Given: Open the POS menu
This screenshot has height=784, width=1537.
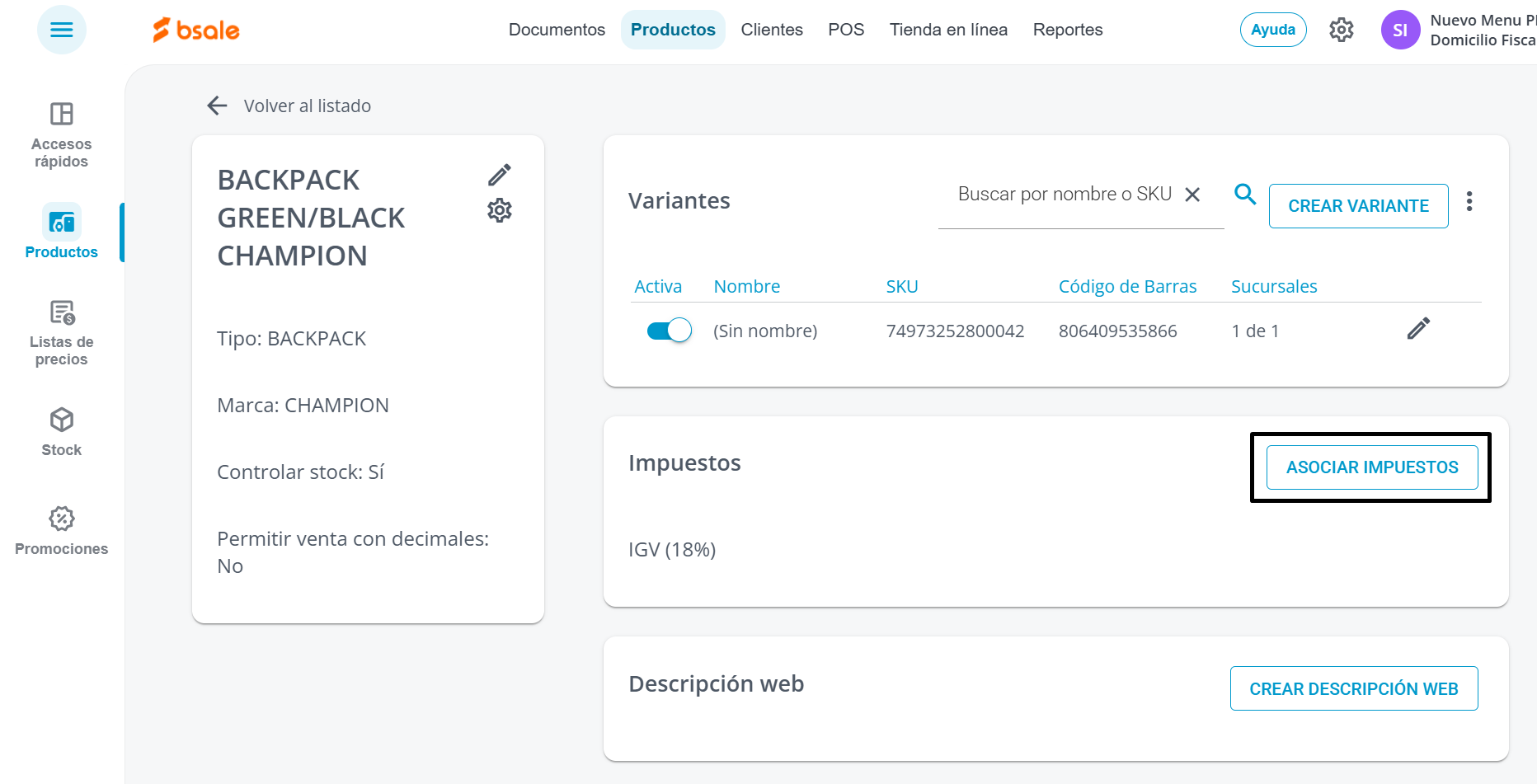Looking at the screenshot, I should click(846, 30).
